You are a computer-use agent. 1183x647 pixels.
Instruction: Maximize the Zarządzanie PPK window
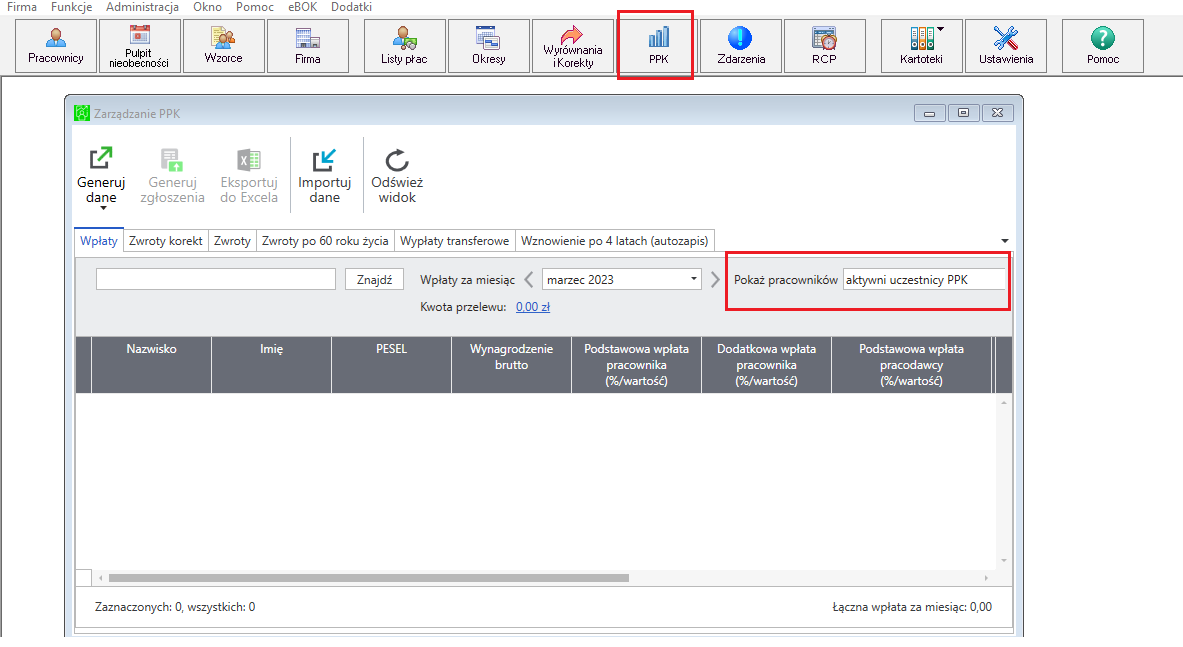click(x=963, y=113)
